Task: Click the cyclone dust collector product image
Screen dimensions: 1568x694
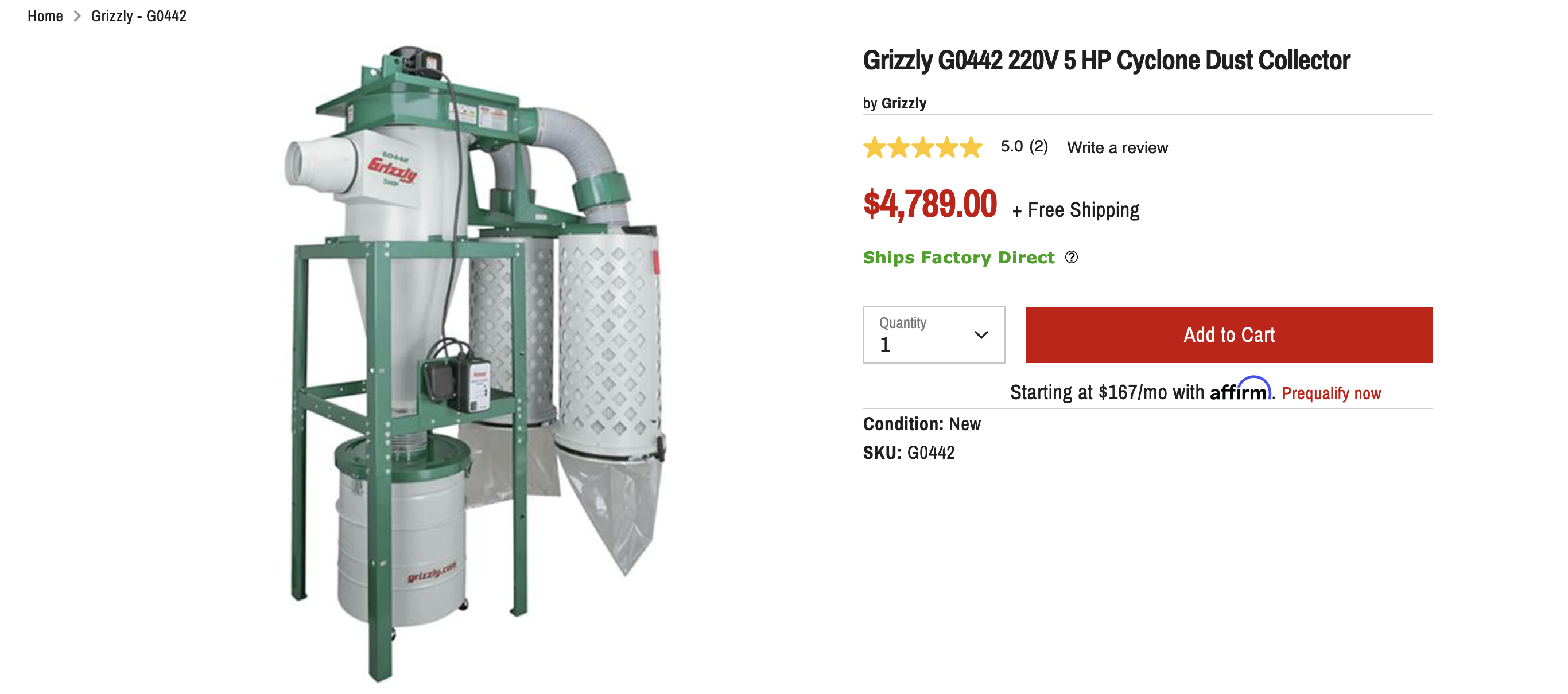Action: click(x=475, y=365)
